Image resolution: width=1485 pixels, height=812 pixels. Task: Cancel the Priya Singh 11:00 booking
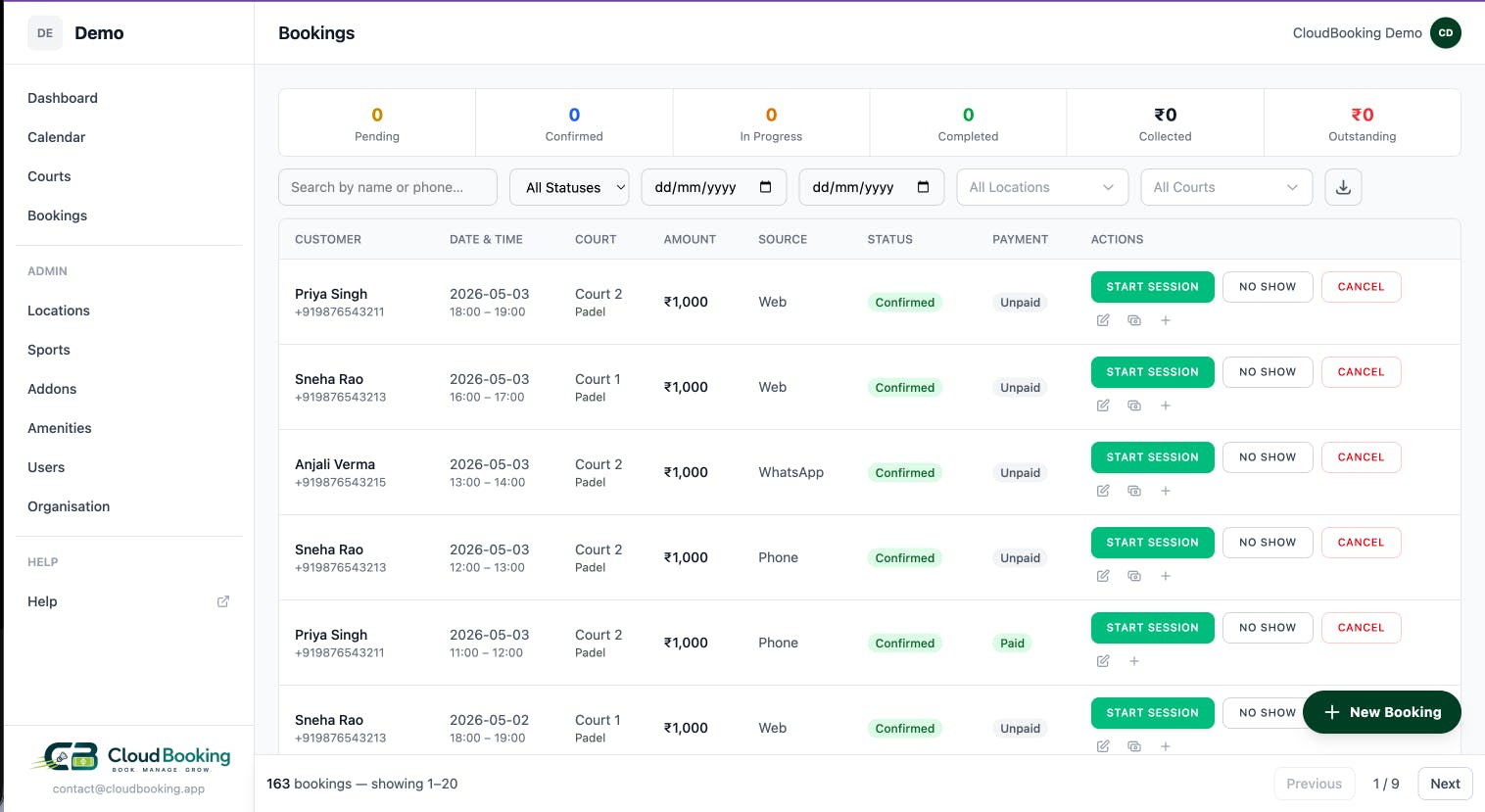coord(1362,628)
